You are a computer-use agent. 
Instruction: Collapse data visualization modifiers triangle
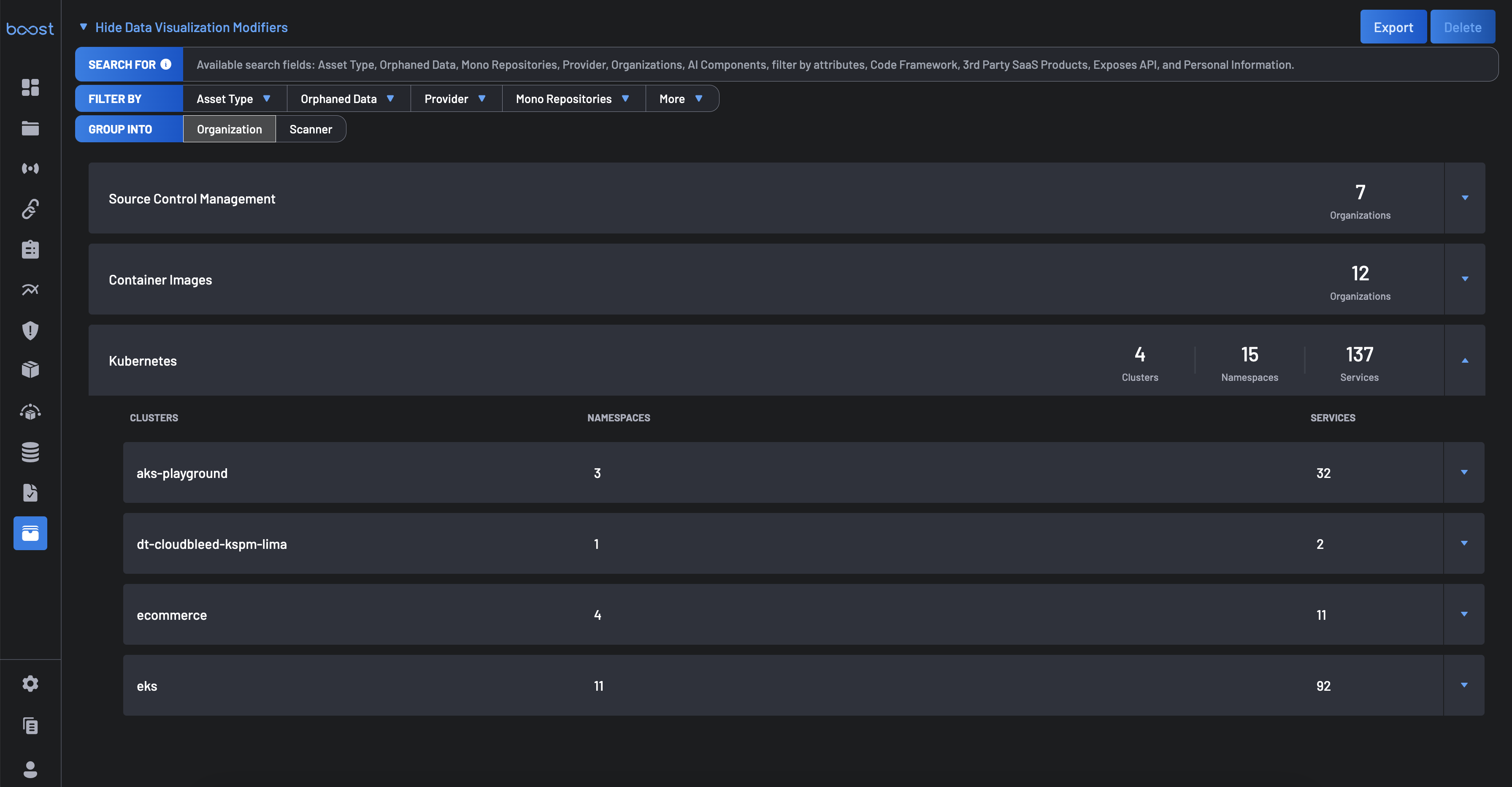[84, 27]
